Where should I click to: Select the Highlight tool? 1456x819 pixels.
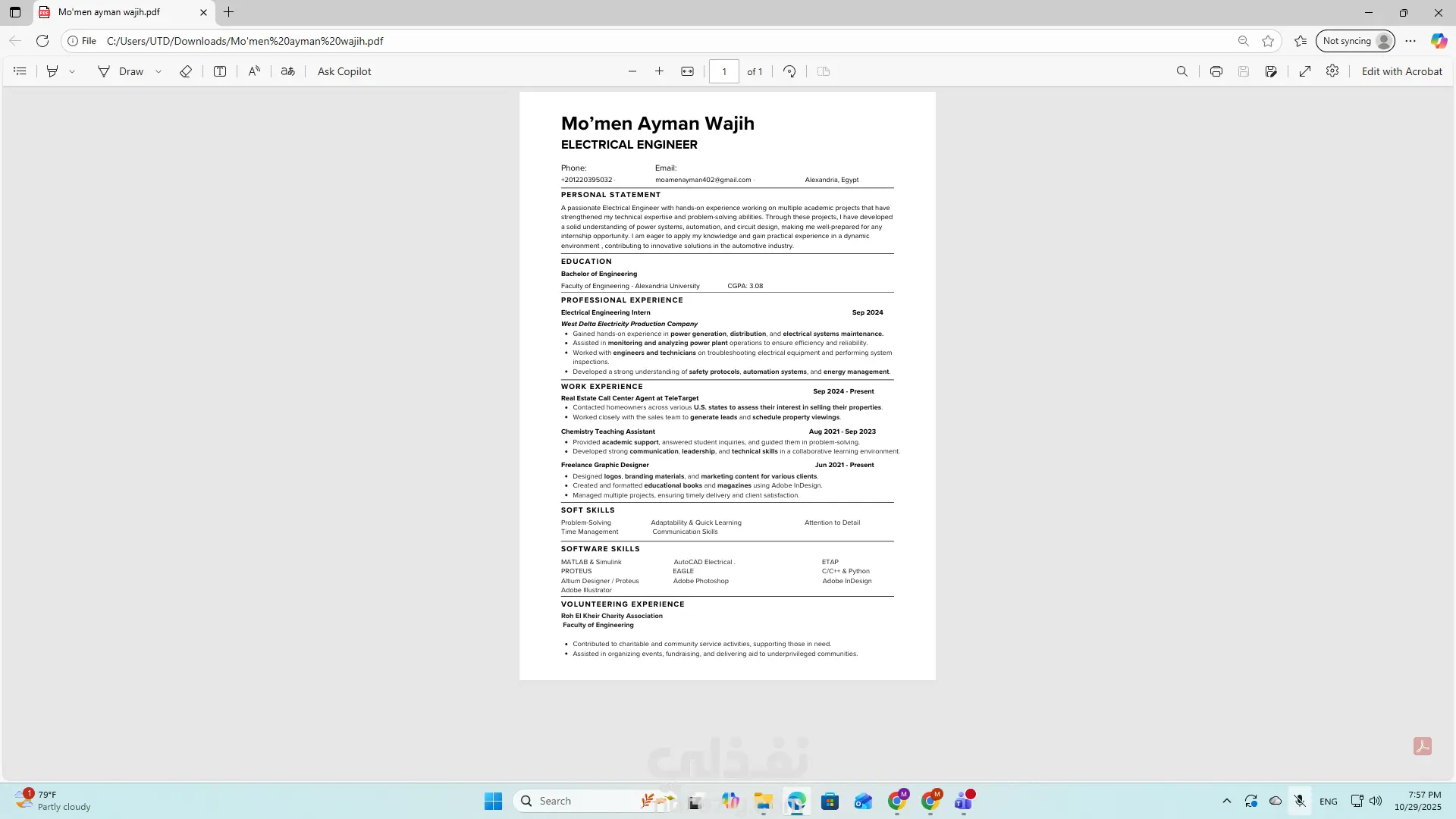click(52, 71)
